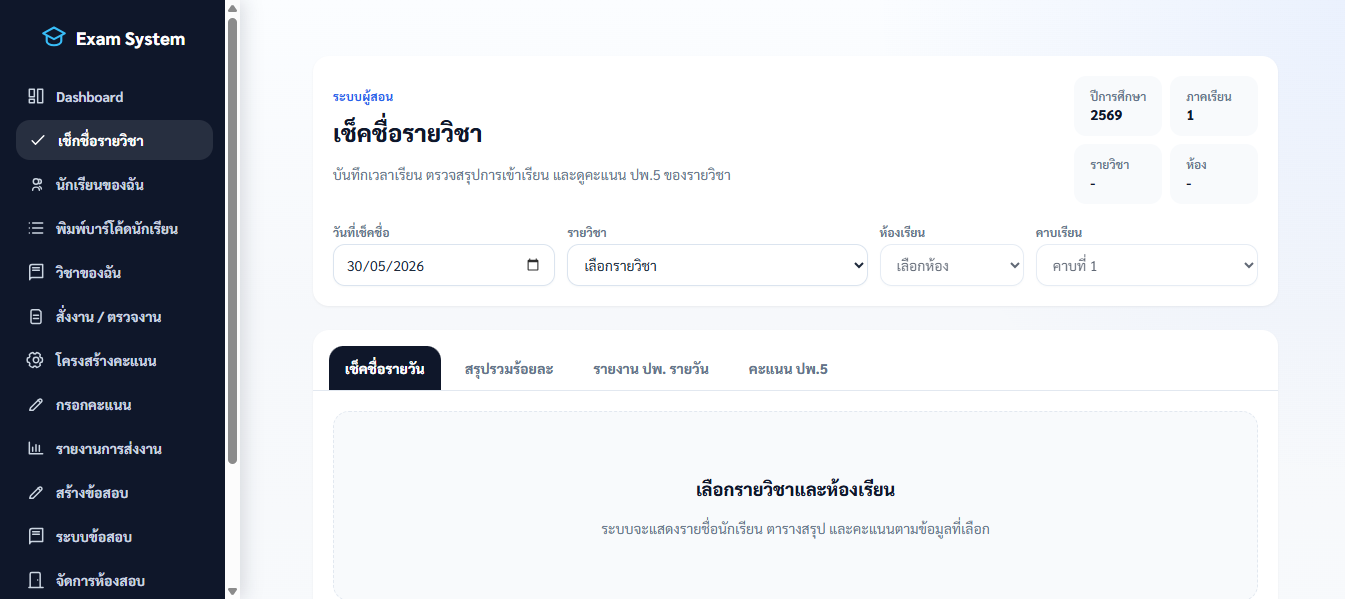Screen dimensions: 1345x599
Task: Click the ห้อง info card showing a dash
Action: tap(1214, 174)
